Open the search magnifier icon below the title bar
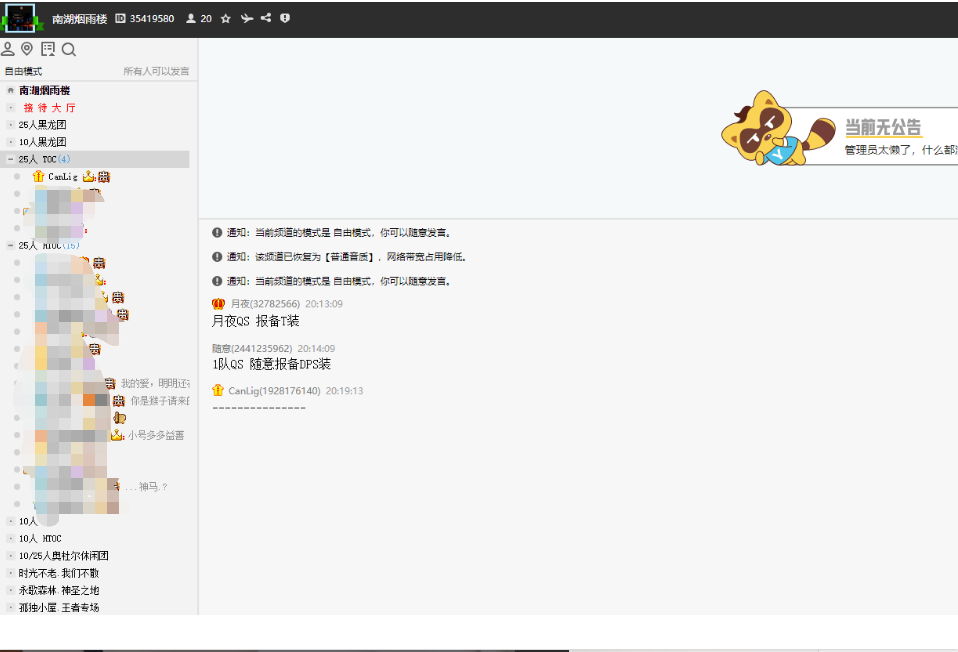958x652 pixels. pos(68,49)
